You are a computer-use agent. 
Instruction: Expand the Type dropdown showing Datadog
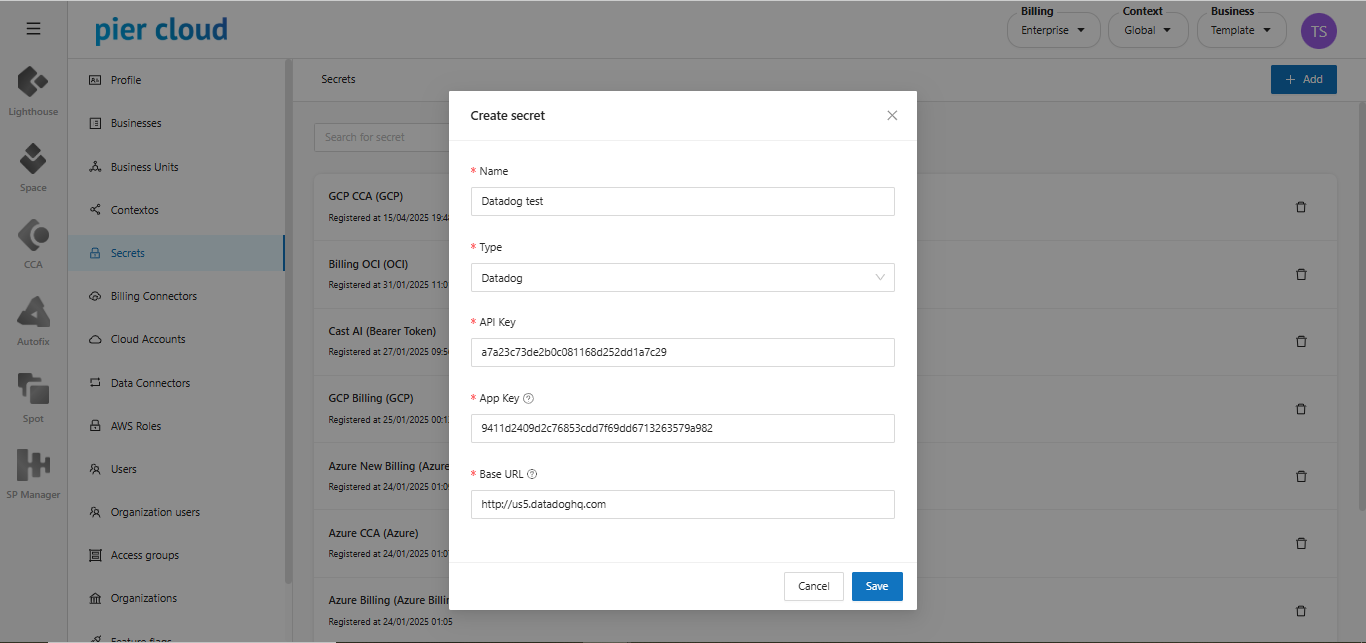point(682,278)
